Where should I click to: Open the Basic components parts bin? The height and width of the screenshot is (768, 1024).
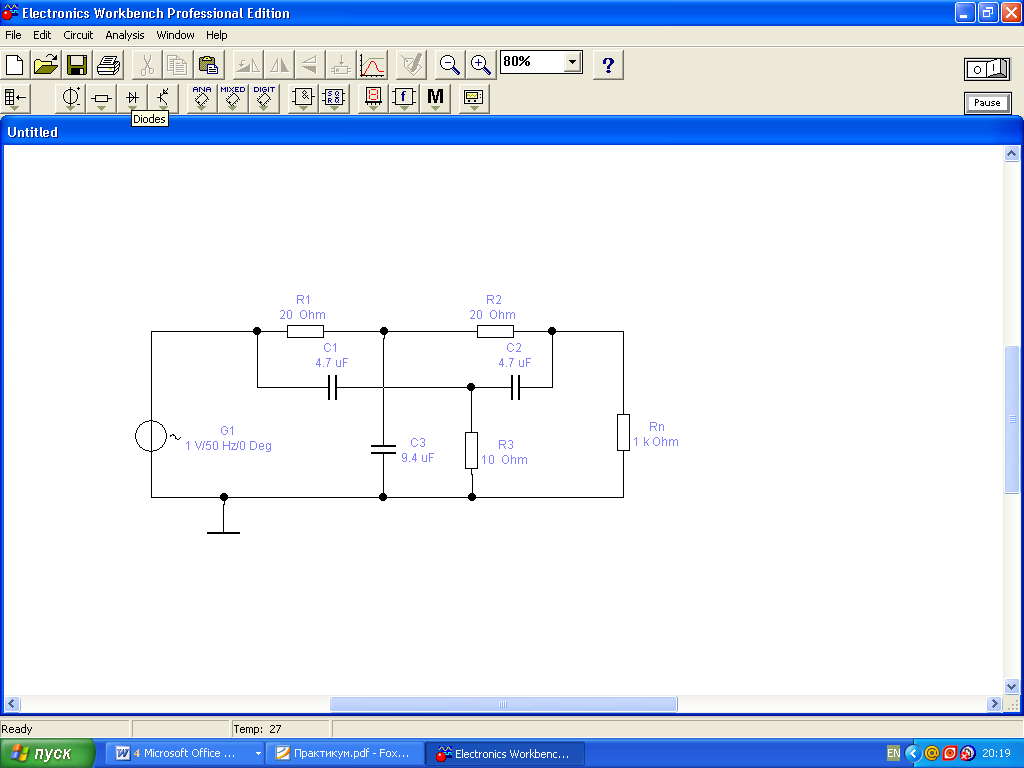point(102,98)
